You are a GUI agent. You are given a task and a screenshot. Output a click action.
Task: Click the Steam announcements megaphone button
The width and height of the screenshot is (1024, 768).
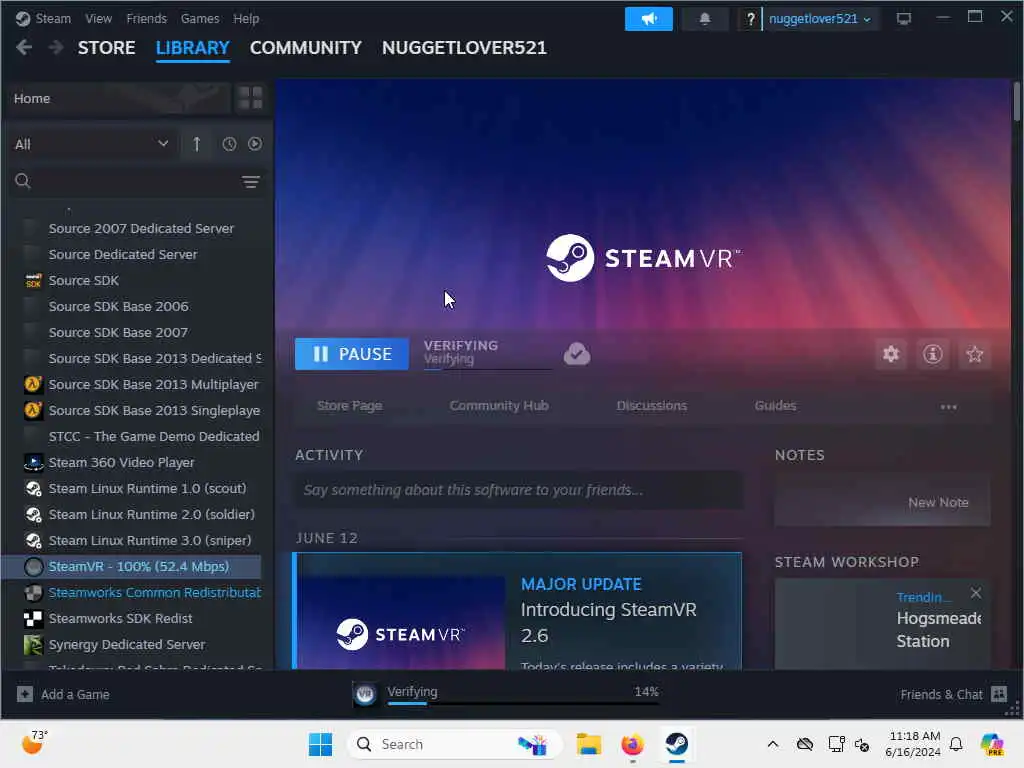pos(648,19)
